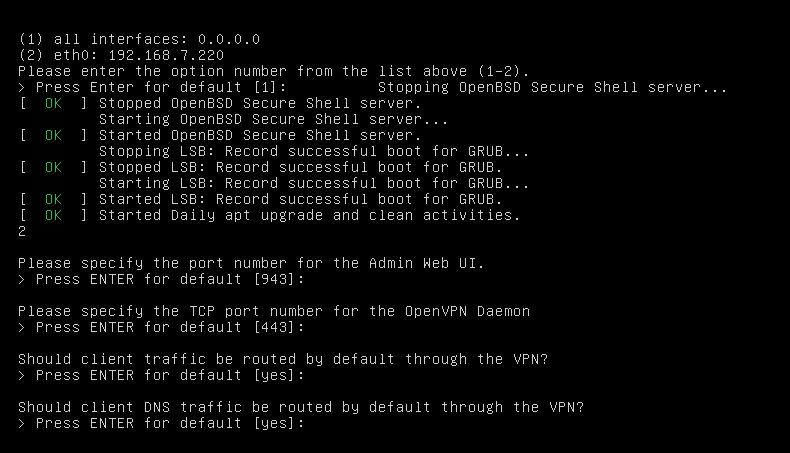Click the 'Starting OpenBSD Secure Shell server...' line
The image size is (790, 453).
(274, 119)
